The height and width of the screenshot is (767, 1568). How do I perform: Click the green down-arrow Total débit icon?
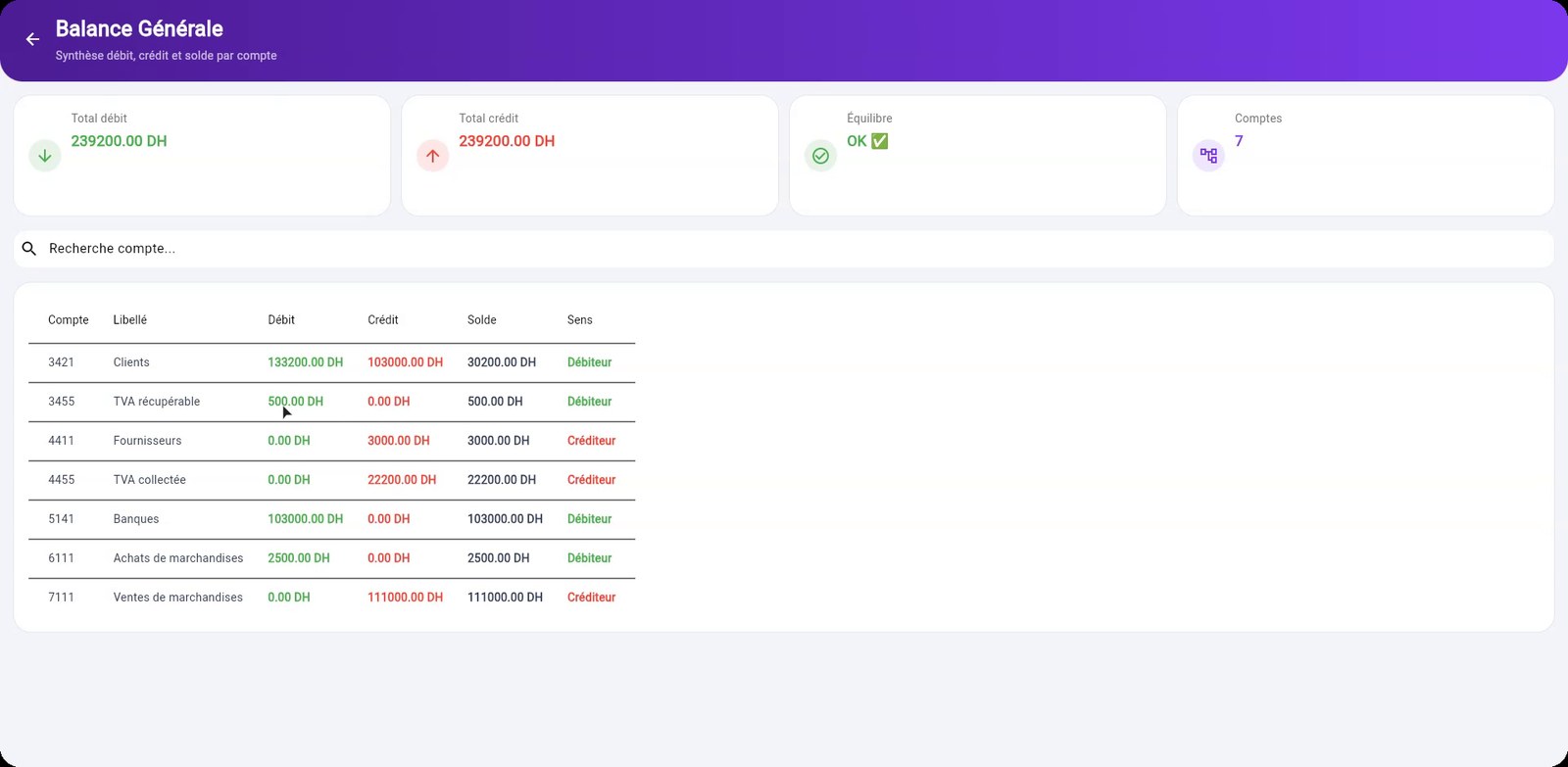pos(45,156)
